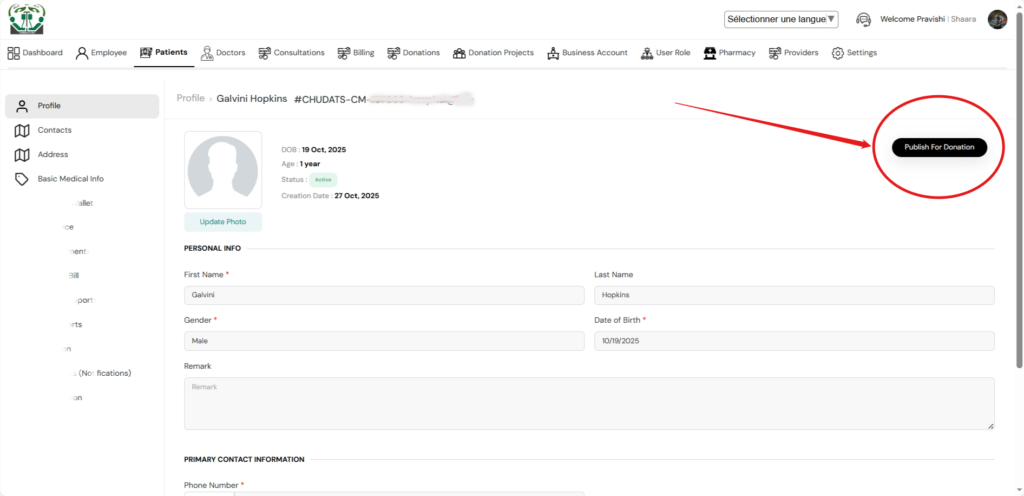Click the patient profile photo placeholder
The image size is (1024, 496).
pos(222,170)
